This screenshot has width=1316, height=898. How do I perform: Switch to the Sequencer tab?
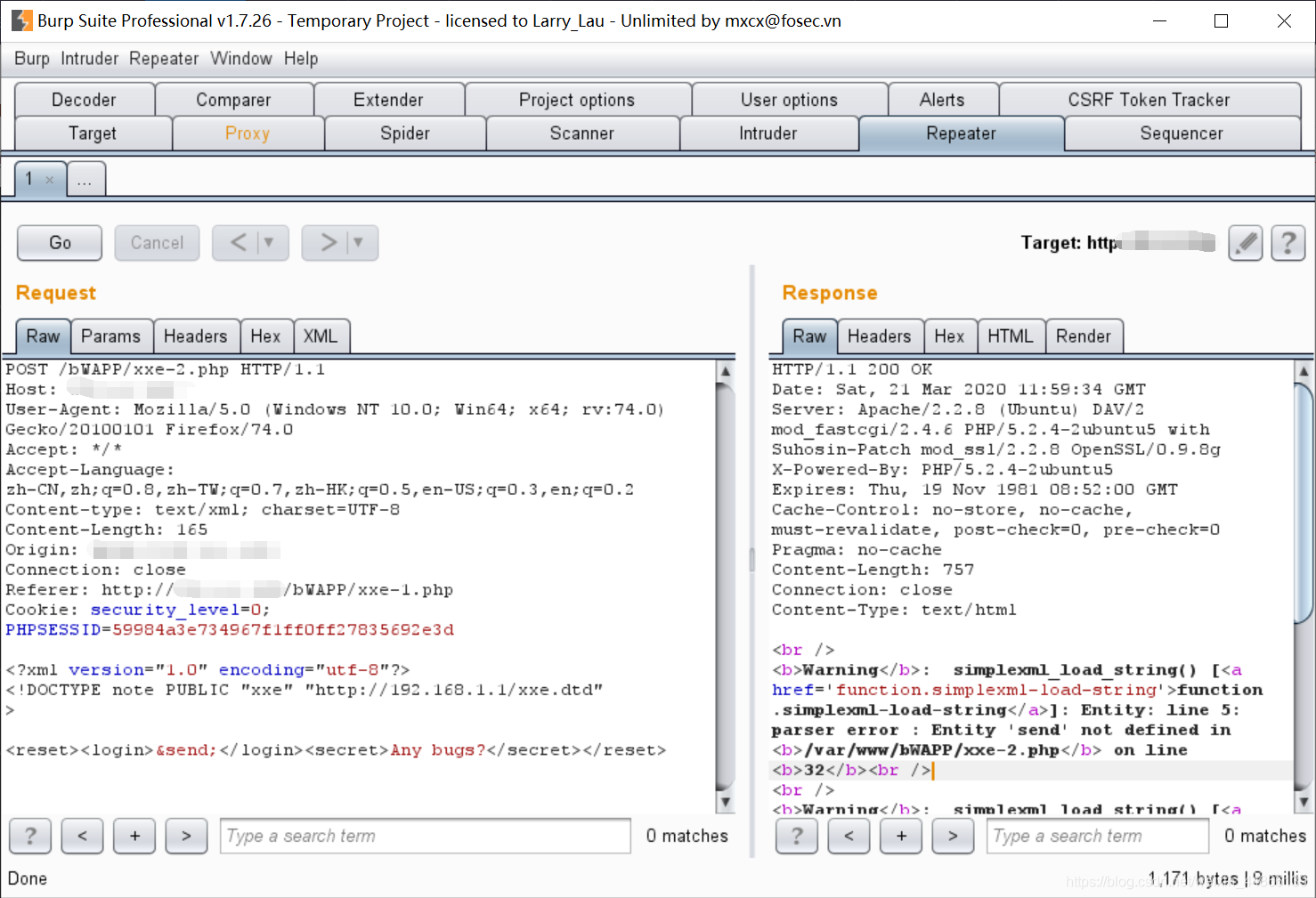click(1182, 133)
